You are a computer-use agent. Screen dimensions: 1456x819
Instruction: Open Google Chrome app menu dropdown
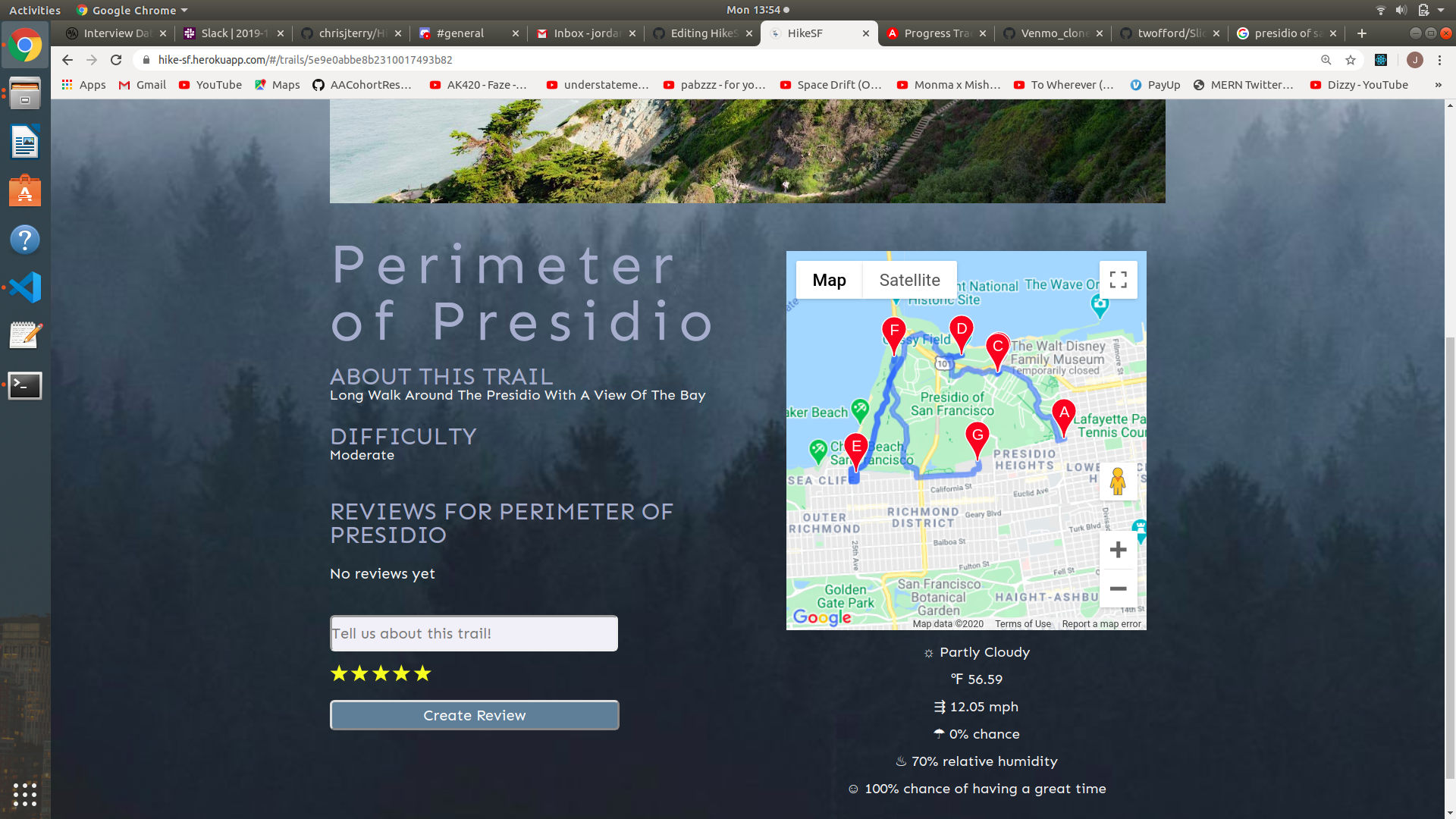(x=133, y=10)
